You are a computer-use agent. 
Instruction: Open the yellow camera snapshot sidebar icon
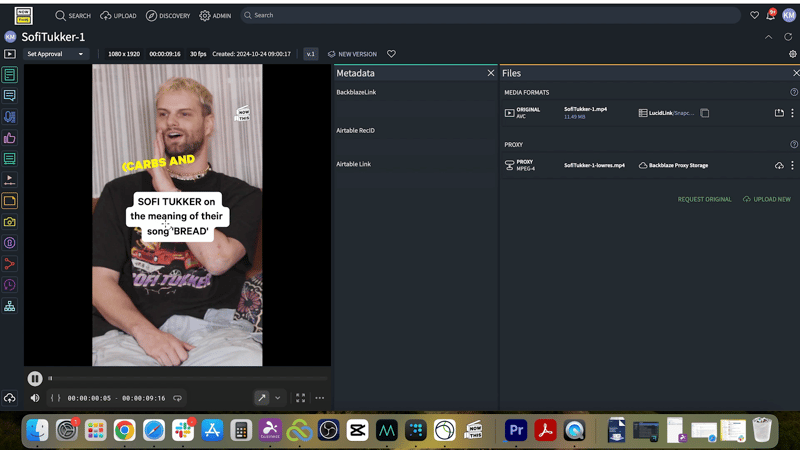coord(10,222)
